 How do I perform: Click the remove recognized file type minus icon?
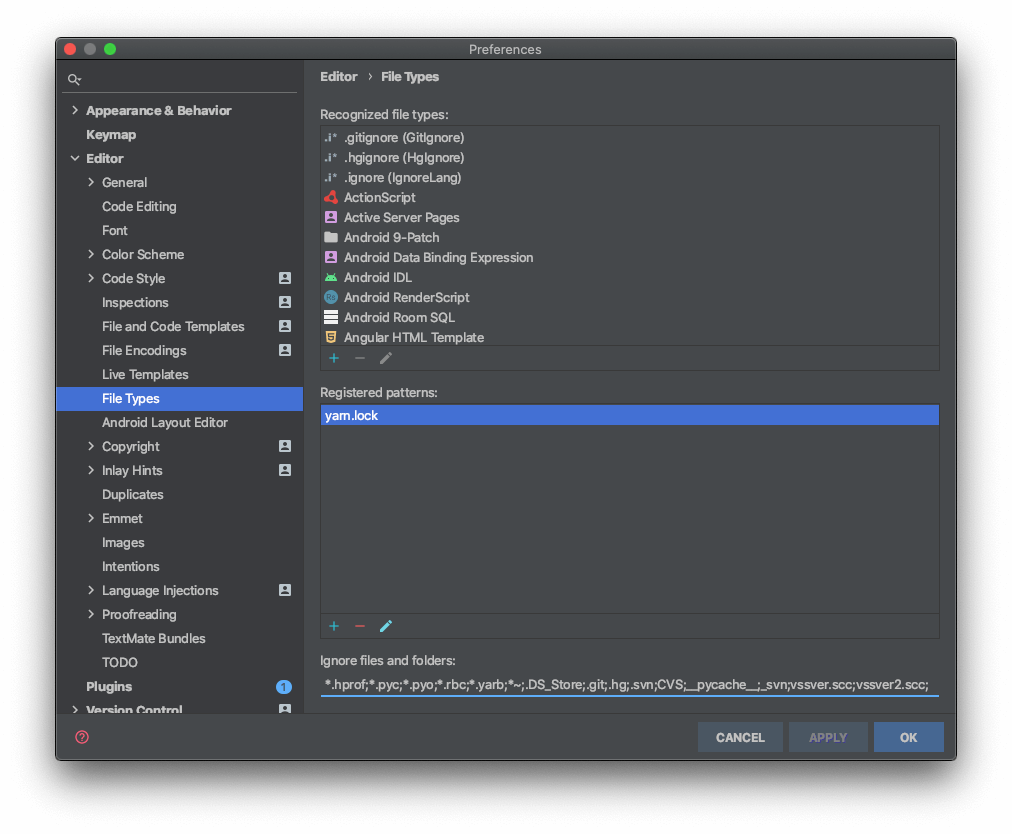360,358
